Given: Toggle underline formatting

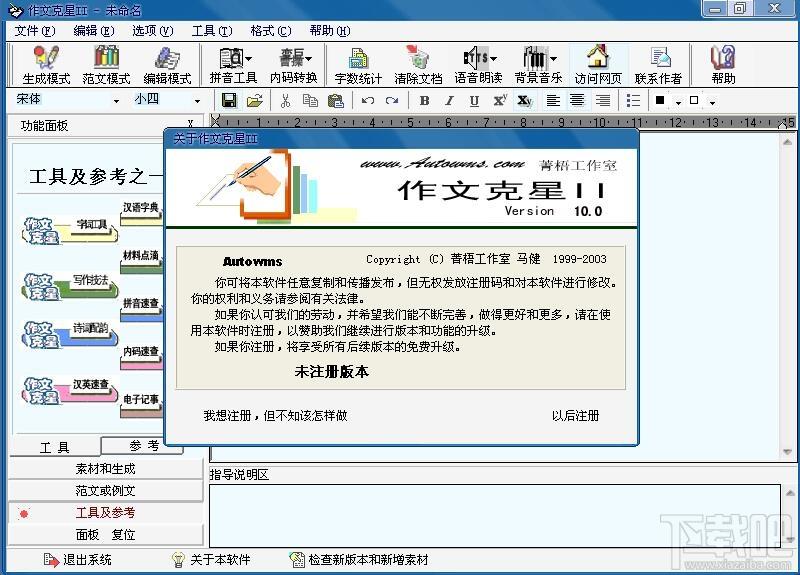Looking at the screenshot, I should (474, 101).
